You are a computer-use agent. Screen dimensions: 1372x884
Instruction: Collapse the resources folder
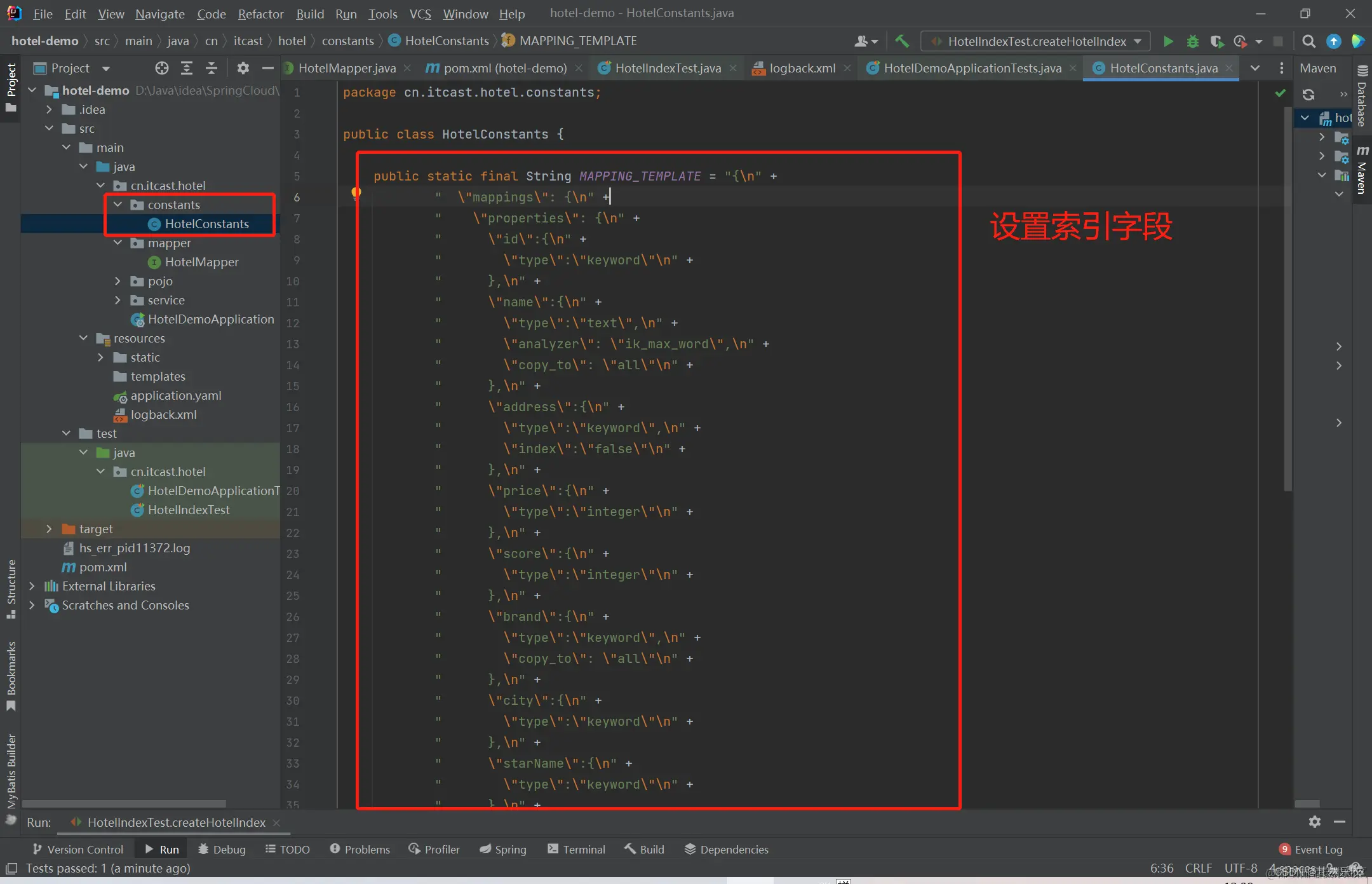tap(83, 338)
